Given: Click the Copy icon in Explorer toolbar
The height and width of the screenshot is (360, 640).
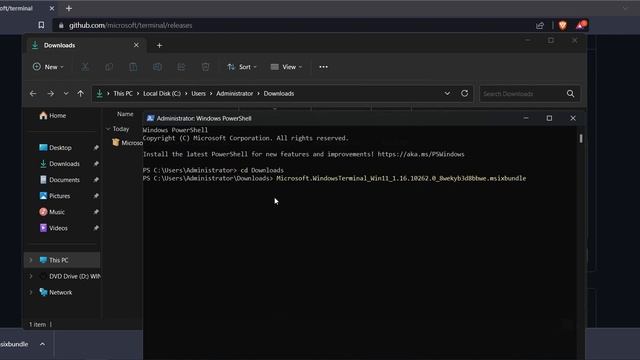Looking at the screenshot, I should pos(109,67).
